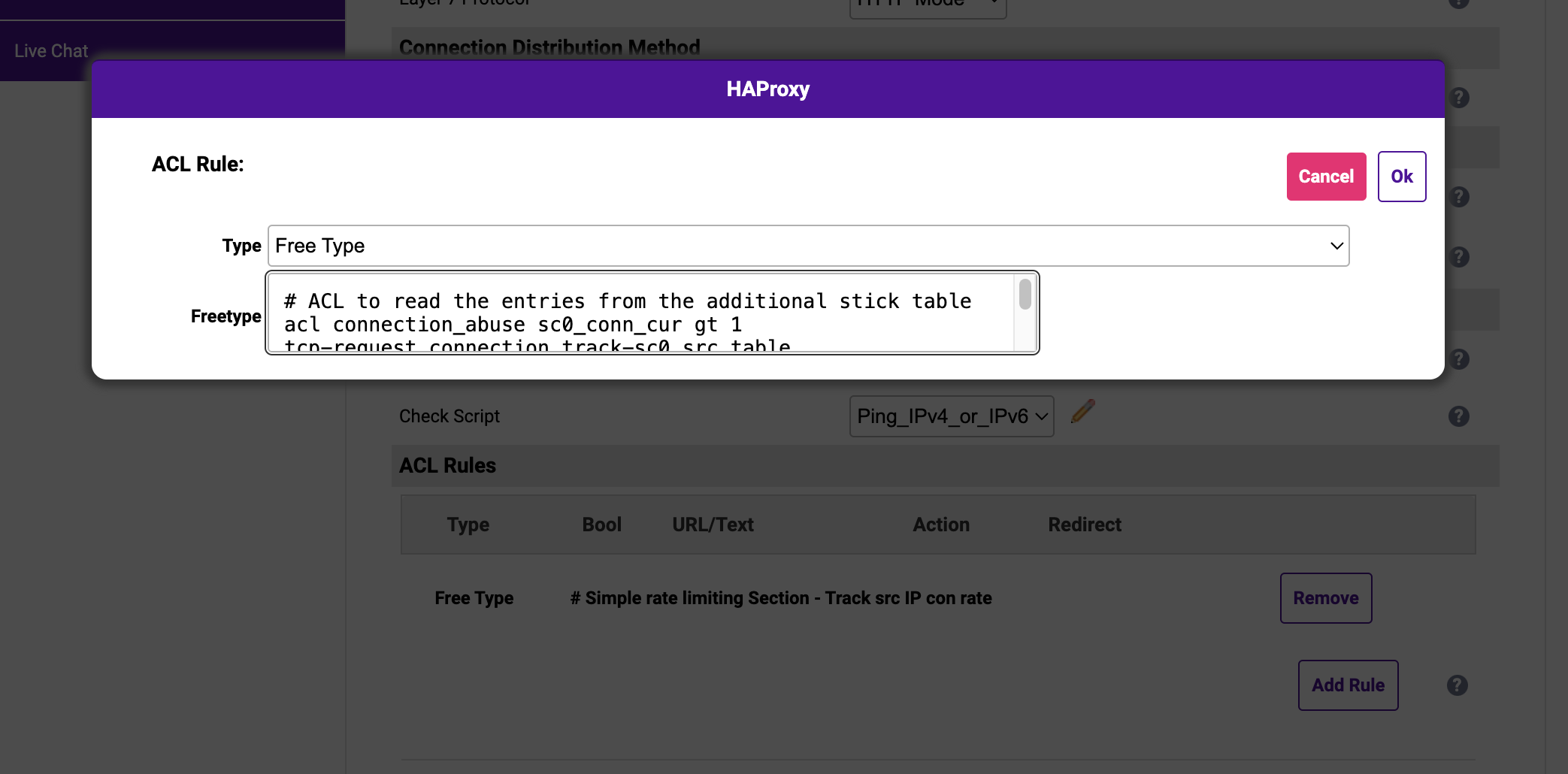Click the Add Rule button

[x=1349, y=685]
